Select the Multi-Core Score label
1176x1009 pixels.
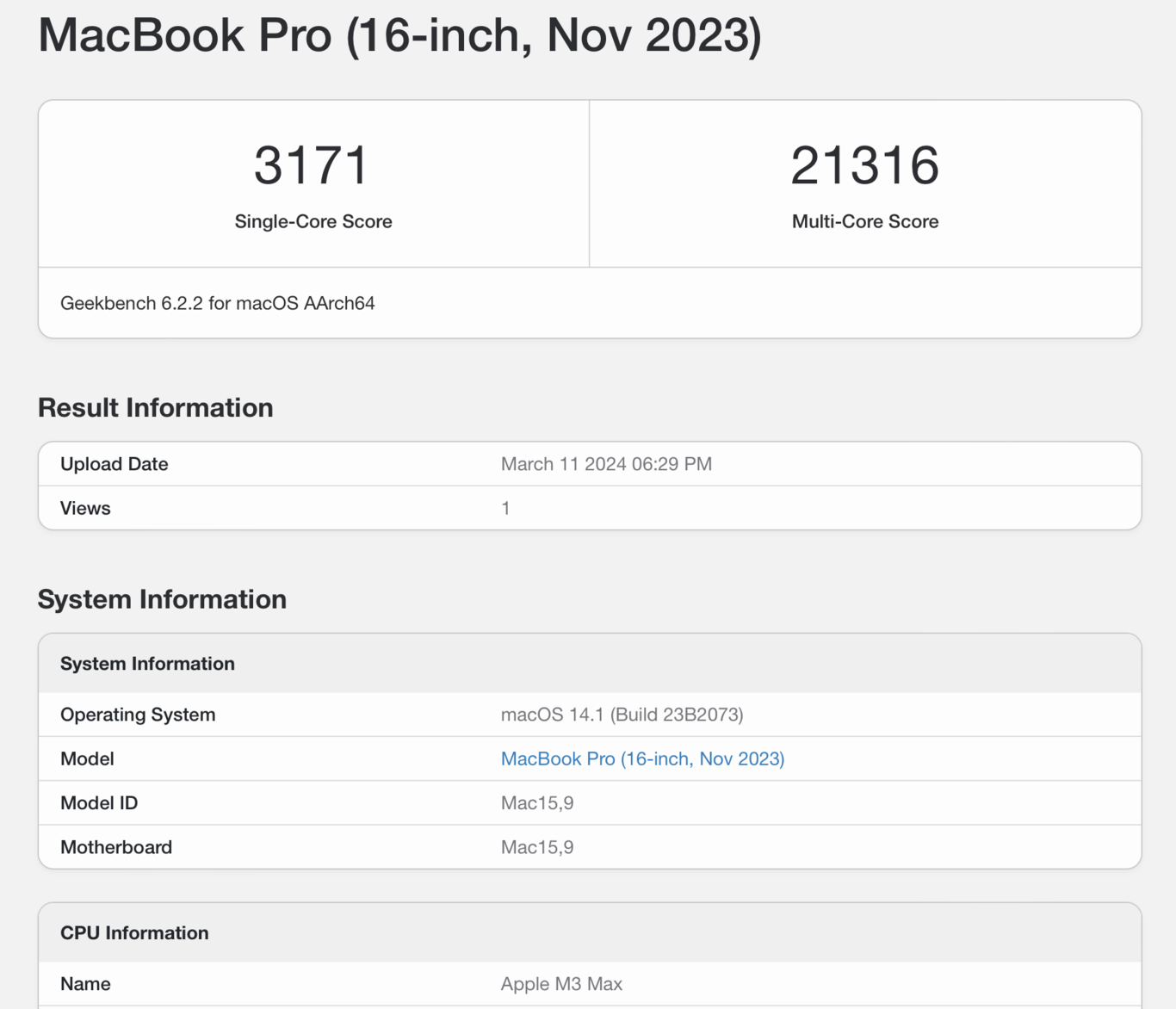click(x=864, y=221)
